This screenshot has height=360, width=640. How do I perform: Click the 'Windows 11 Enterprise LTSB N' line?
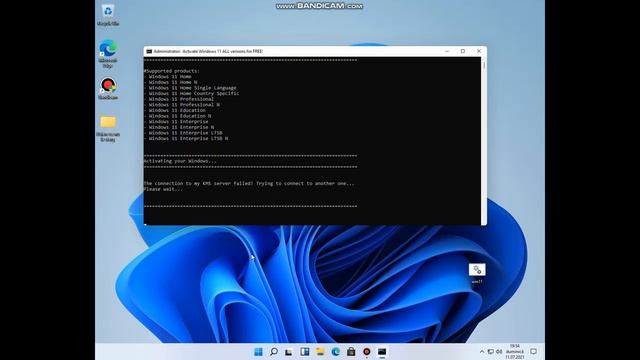click(186, 139)
